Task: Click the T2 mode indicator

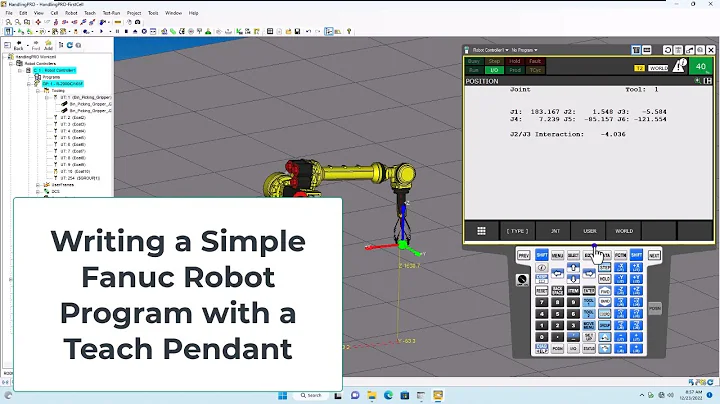Action: coord(639,68)
